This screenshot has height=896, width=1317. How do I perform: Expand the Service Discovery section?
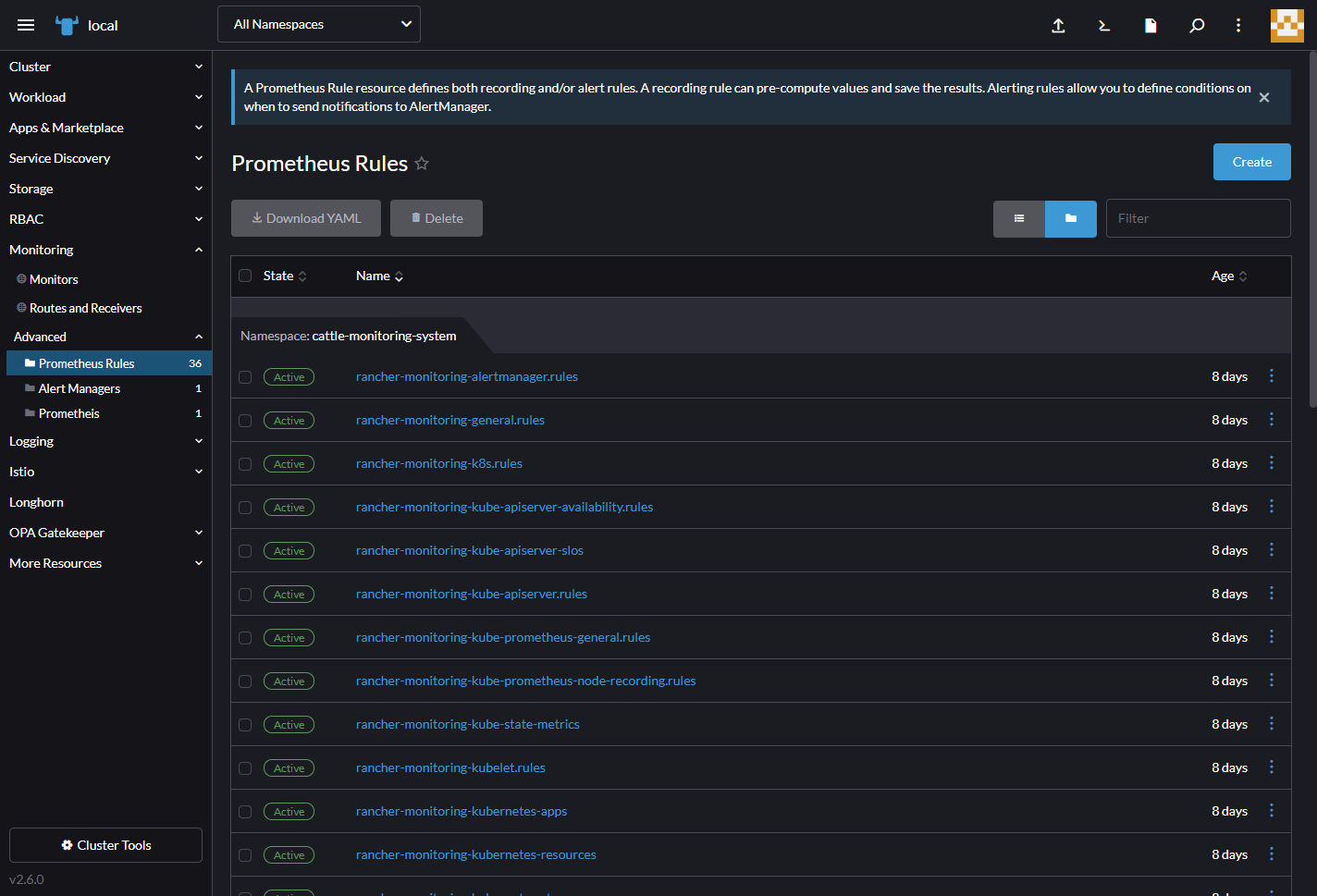click(x=105, y=158)
